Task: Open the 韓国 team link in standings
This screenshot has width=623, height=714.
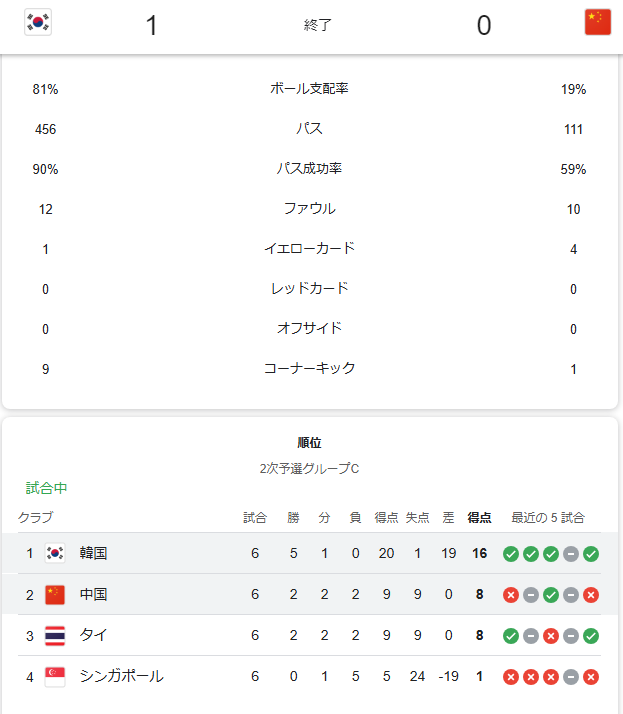Action: coord(94,553)
